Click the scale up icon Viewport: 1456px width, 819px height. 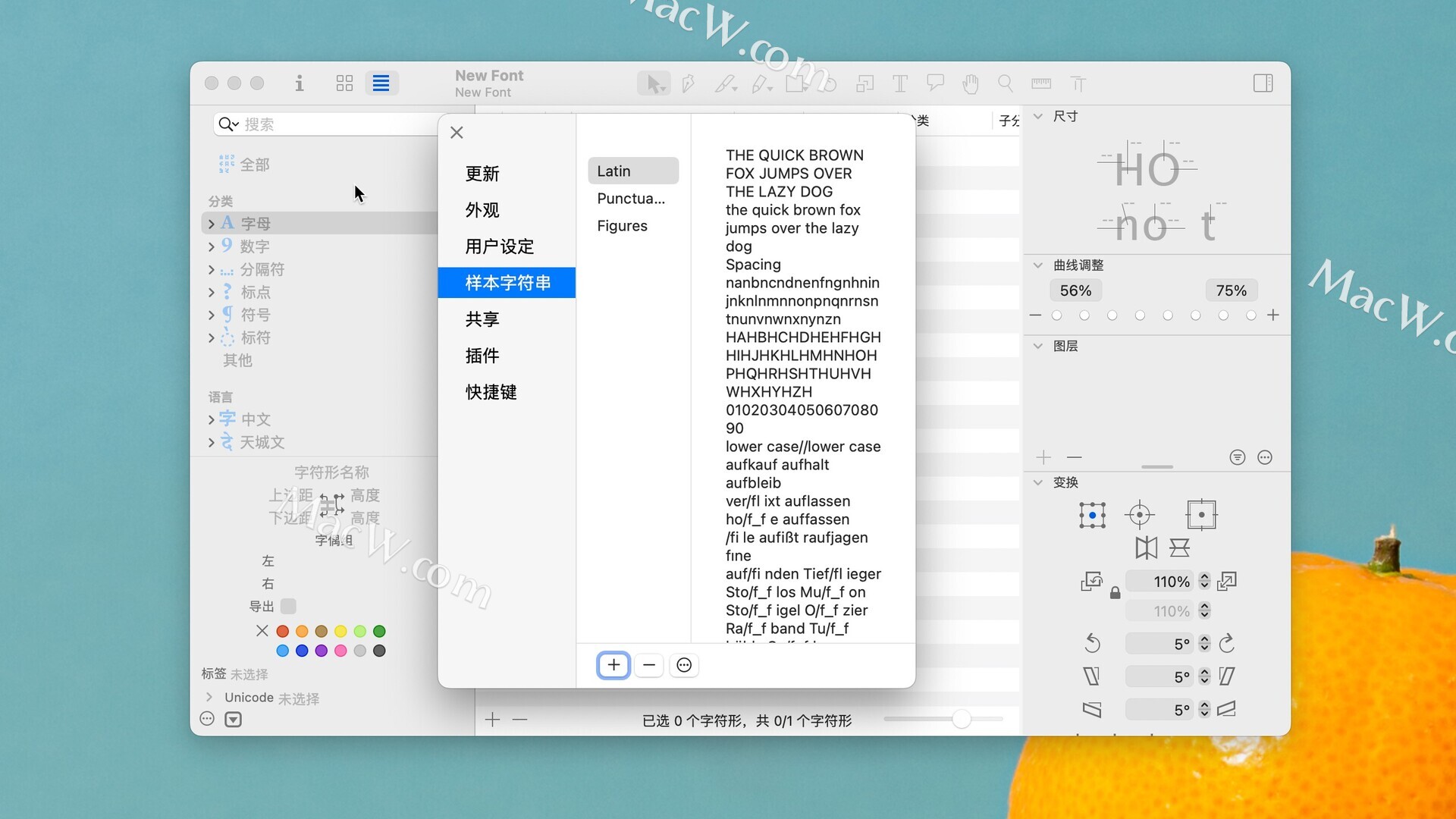1227,582
